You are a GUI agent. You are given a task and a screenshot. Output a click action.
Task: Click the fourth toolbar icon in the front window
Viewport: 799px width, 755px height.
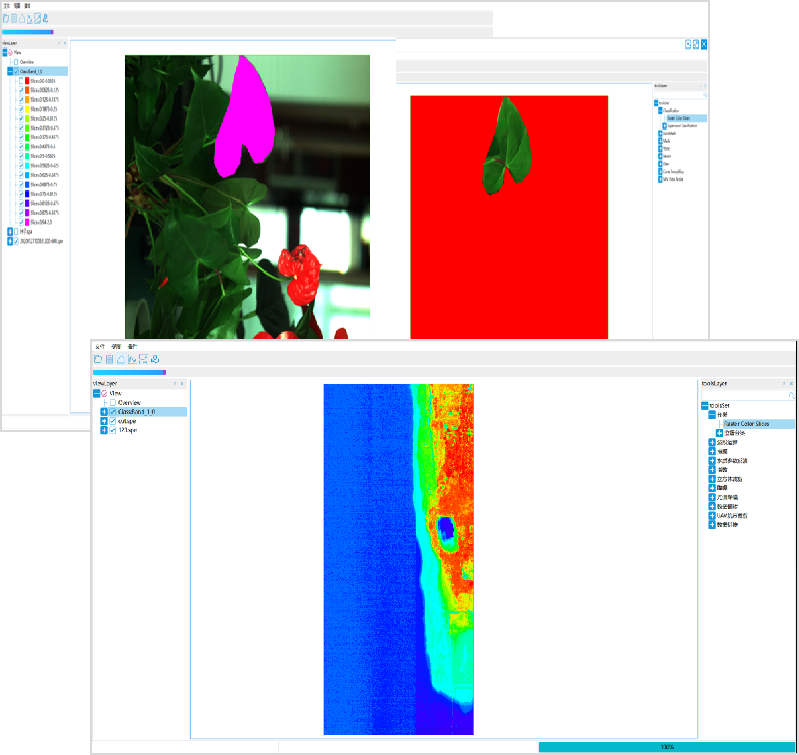133,359
